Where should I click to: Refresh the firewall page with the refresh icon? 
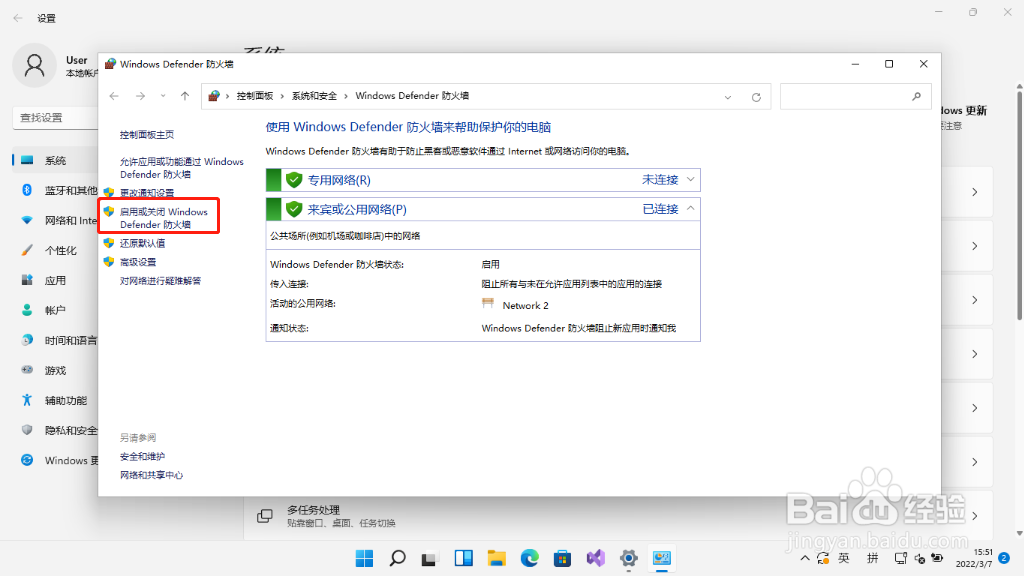[757, 96]
